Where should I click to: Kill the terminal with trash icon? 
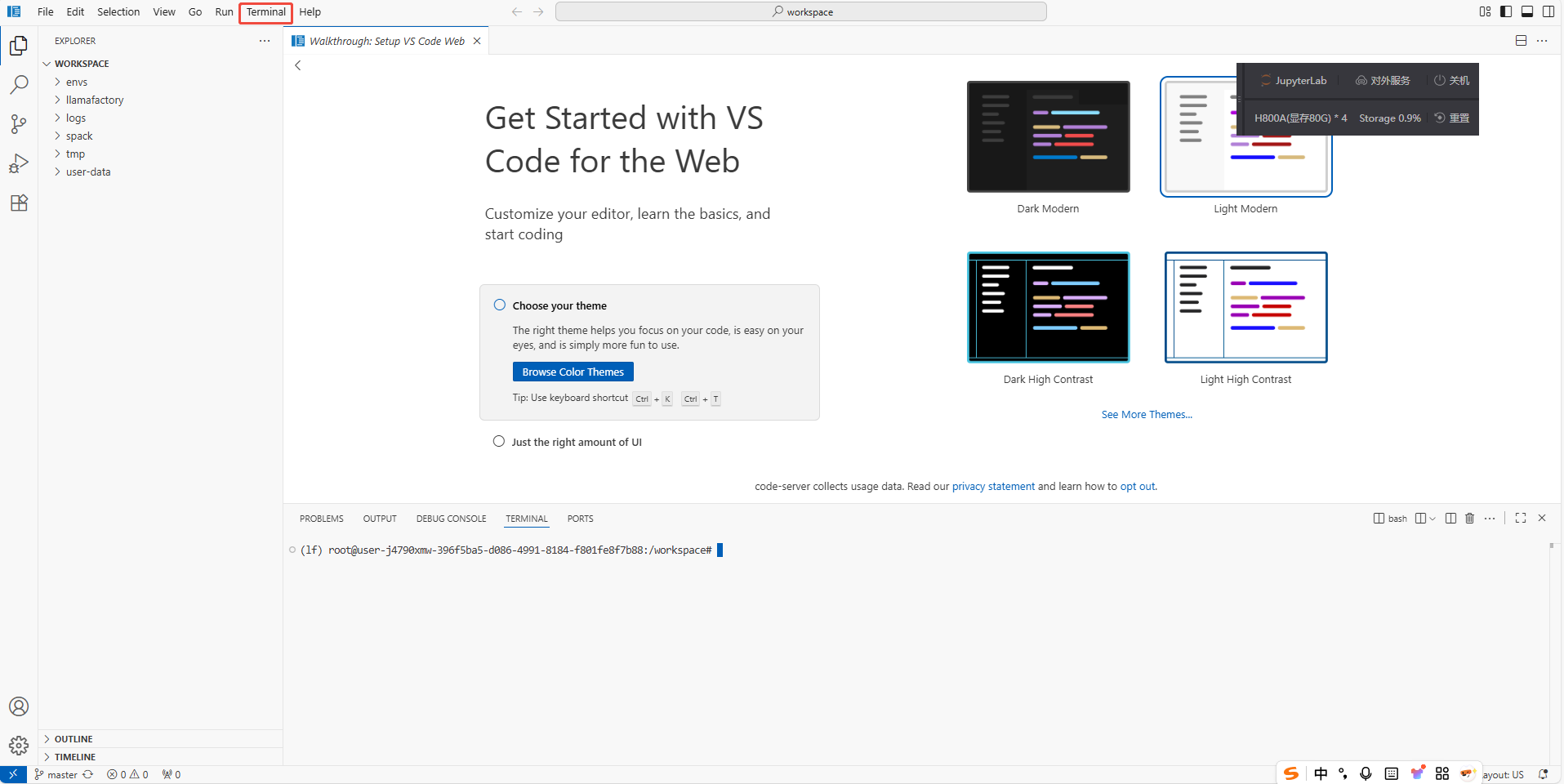[x=1469, y=519]
